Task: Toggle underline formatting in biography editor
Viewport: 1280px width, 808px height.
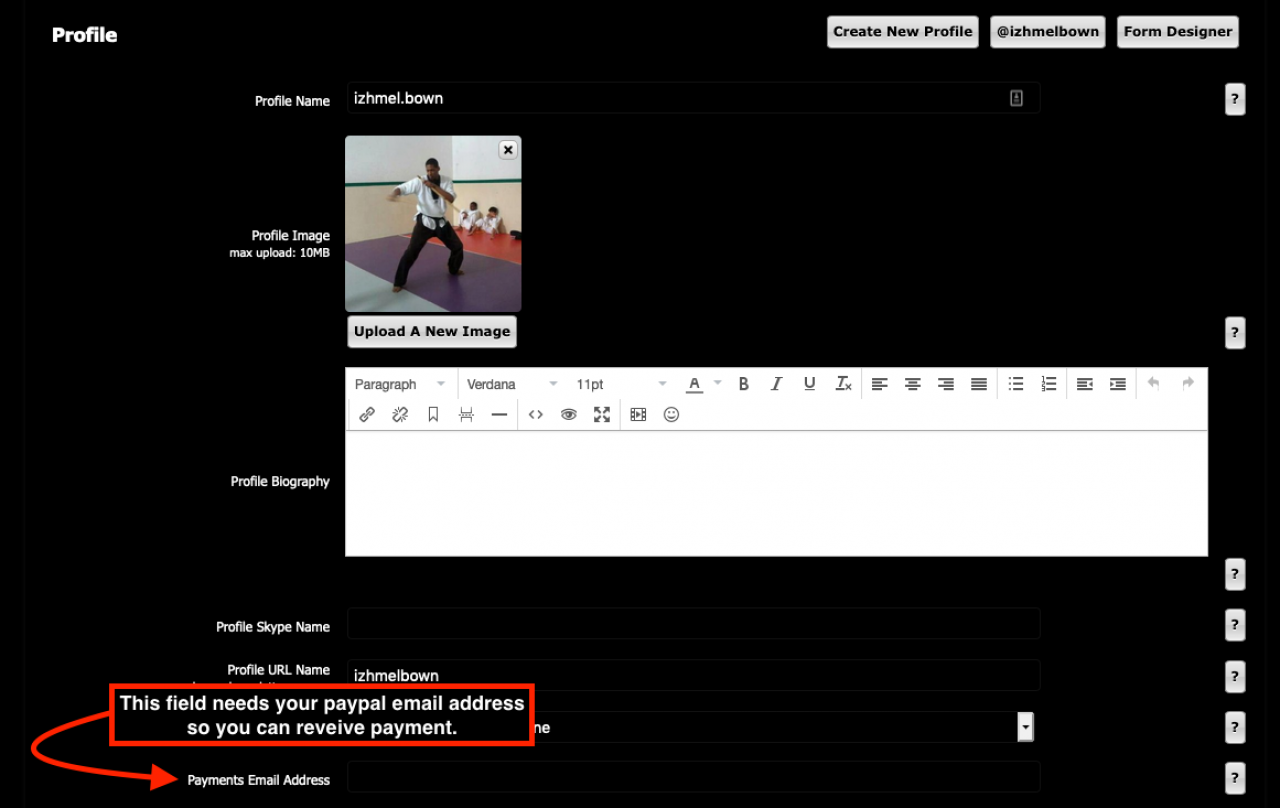Action: tap(810, 384)
